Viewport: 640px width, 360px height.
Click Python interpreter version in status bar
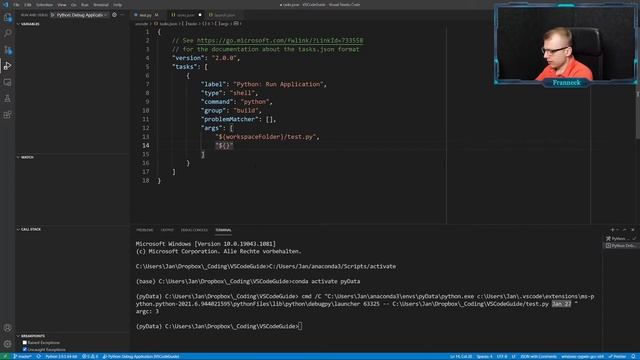coord(61,356)
